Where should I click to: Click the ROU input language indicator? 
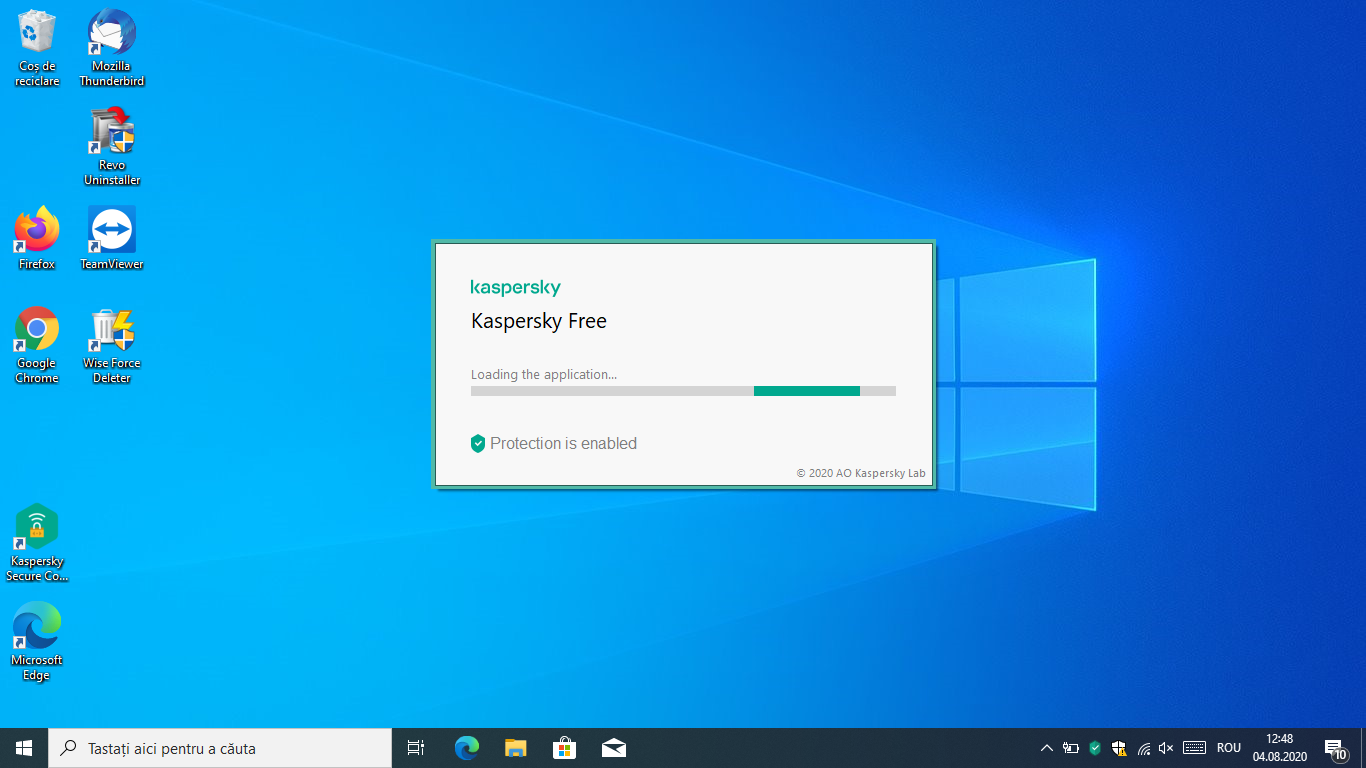pos(1229,748)
